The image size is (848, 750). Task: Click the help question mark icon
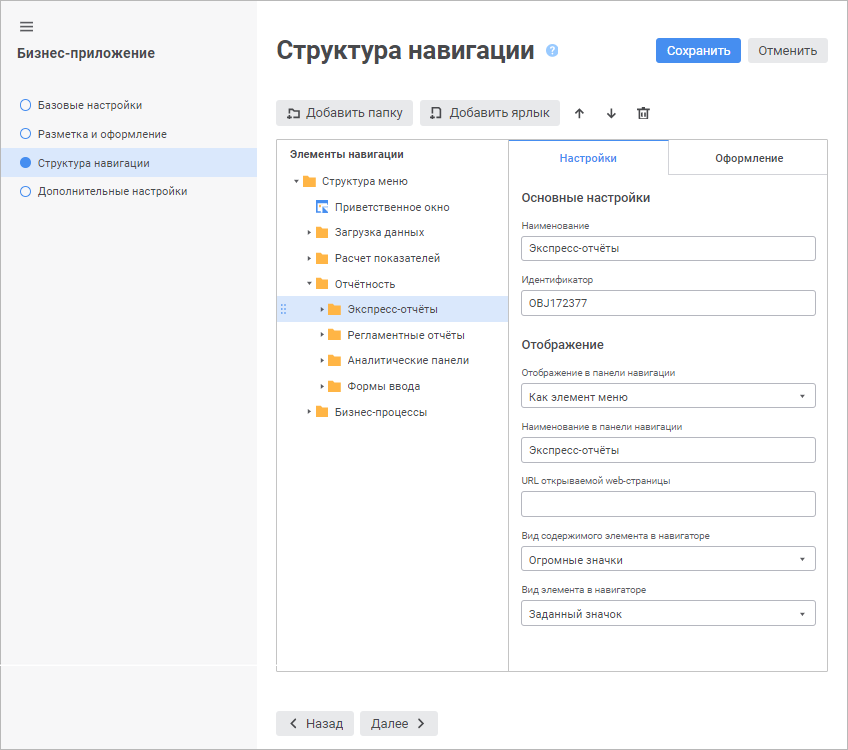tap(552, 51)
